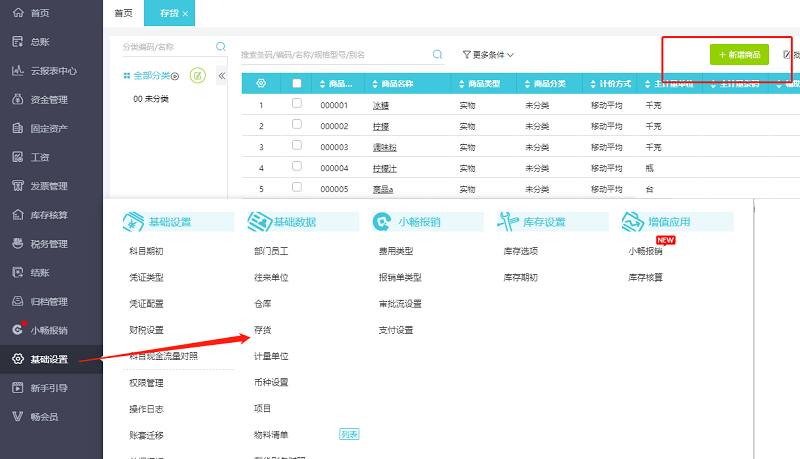The image size is (800, 459).
Task: Open 归档管理 sidebar icon
Action: click(x=18, y=301)
